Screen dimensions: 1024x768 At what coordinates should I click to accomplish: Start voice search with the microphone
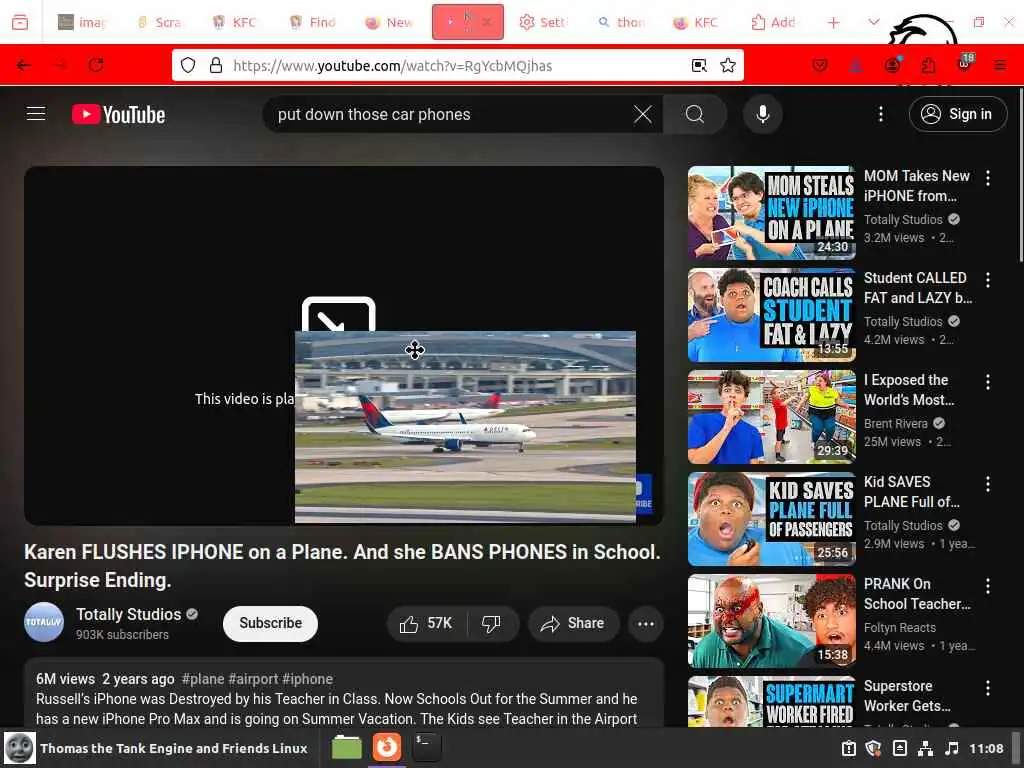762,114
